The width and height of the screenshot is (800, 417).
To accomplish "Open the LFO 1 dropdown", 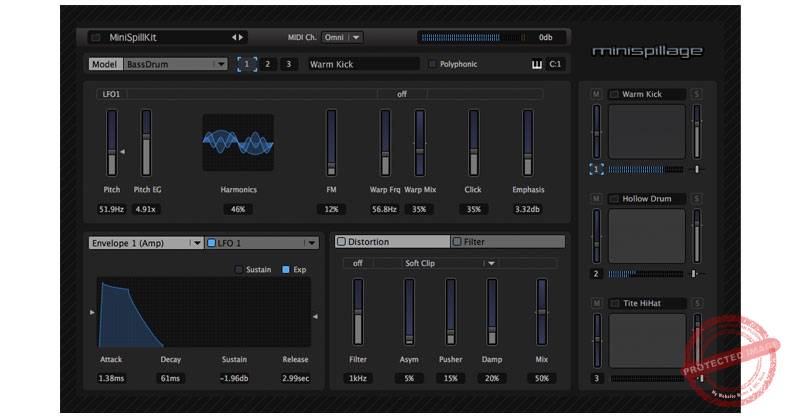I will [x=262, y=243].
